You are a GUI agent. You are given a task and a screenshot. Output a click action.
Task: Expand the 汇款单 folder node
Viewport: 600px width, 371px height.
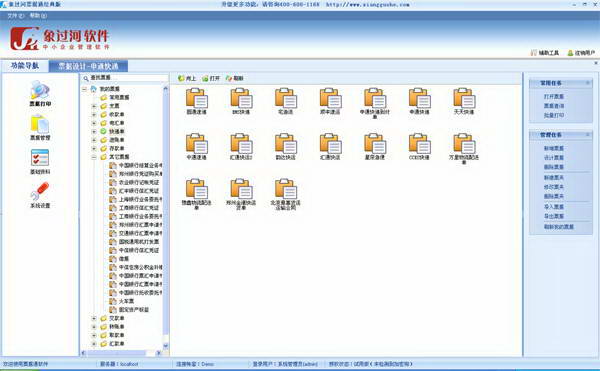click(94, 344)
